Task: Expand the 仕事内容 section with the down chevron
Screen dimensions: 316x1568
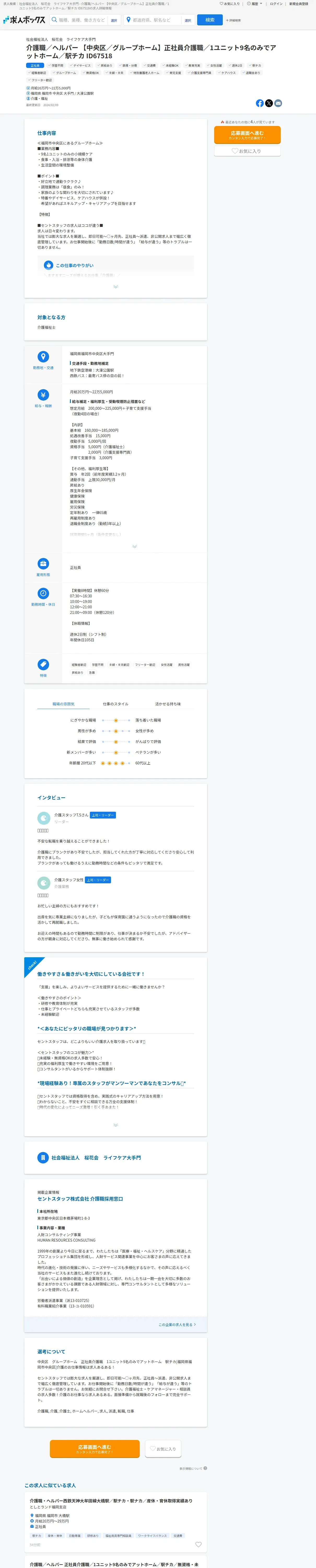Action: pyautogui.click(x=116, y=287)
